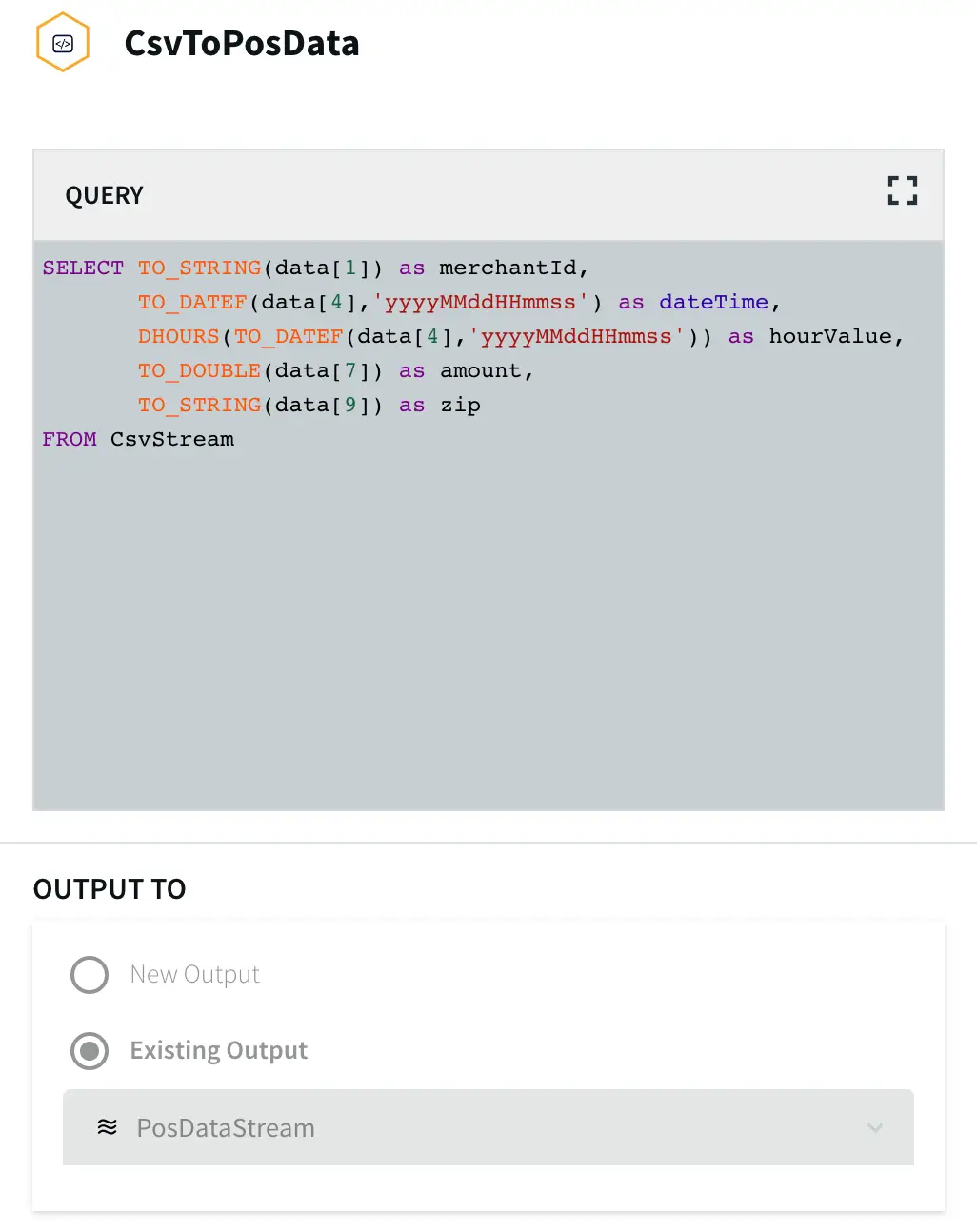This screenshot has height=1232, width=977.
Task: Click the Existing Output label text
Action: [218, 1051]
